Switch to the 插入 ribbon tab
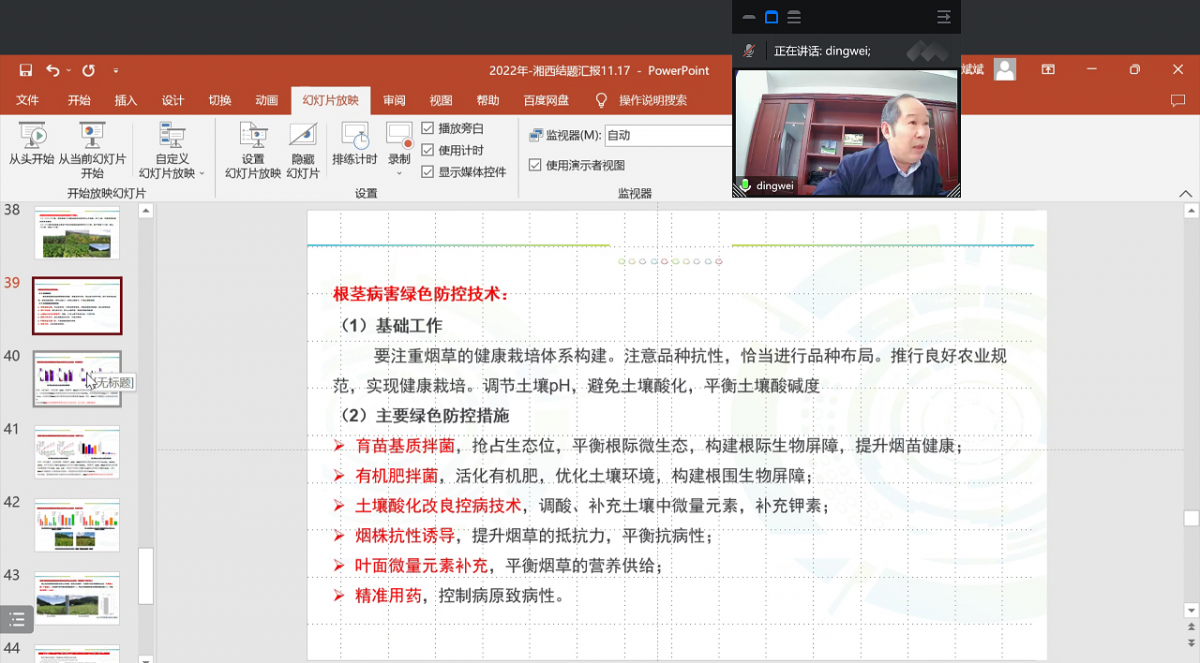 (x=126, y=101)
